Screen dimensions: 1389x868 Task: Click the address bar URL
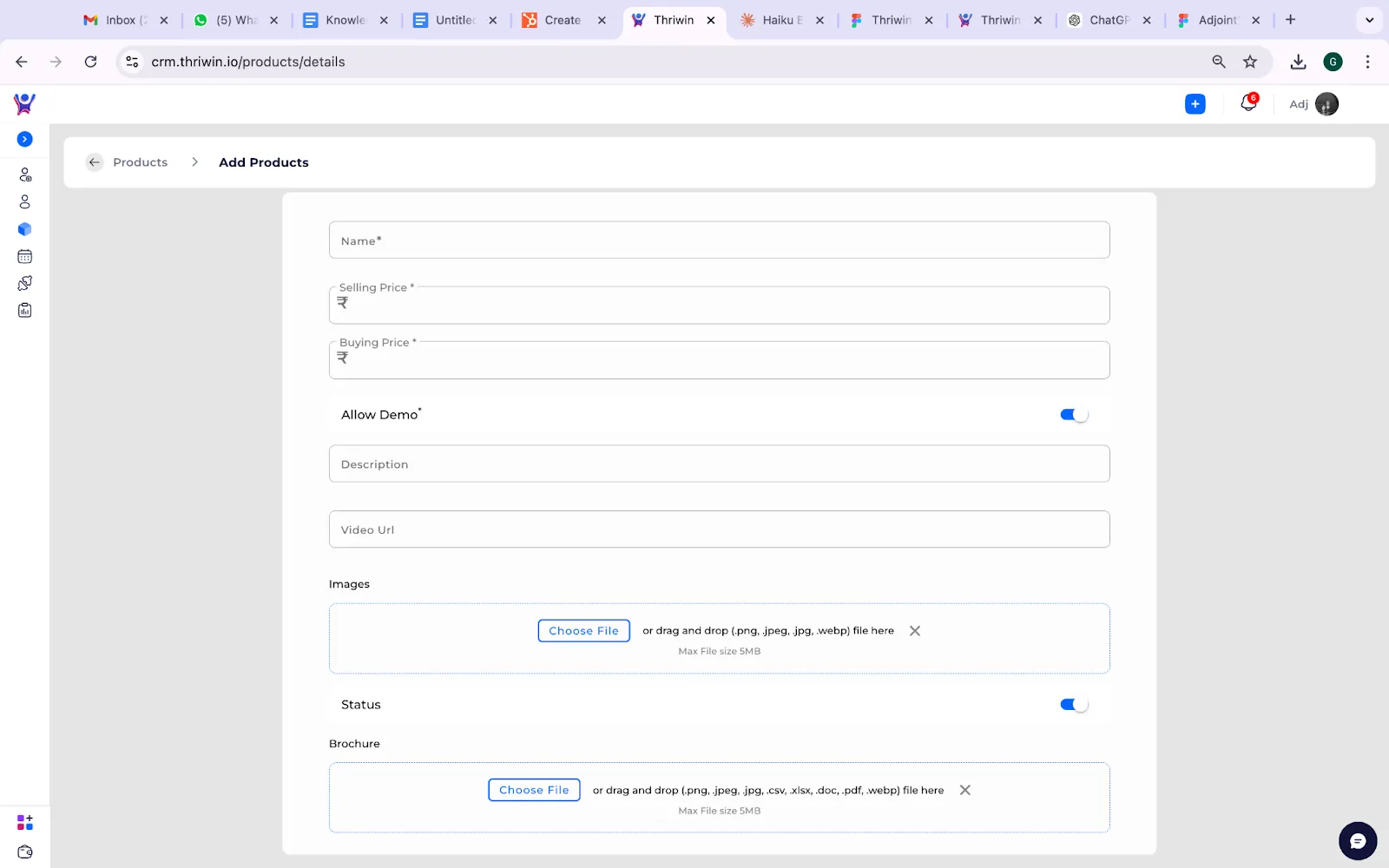248,62
